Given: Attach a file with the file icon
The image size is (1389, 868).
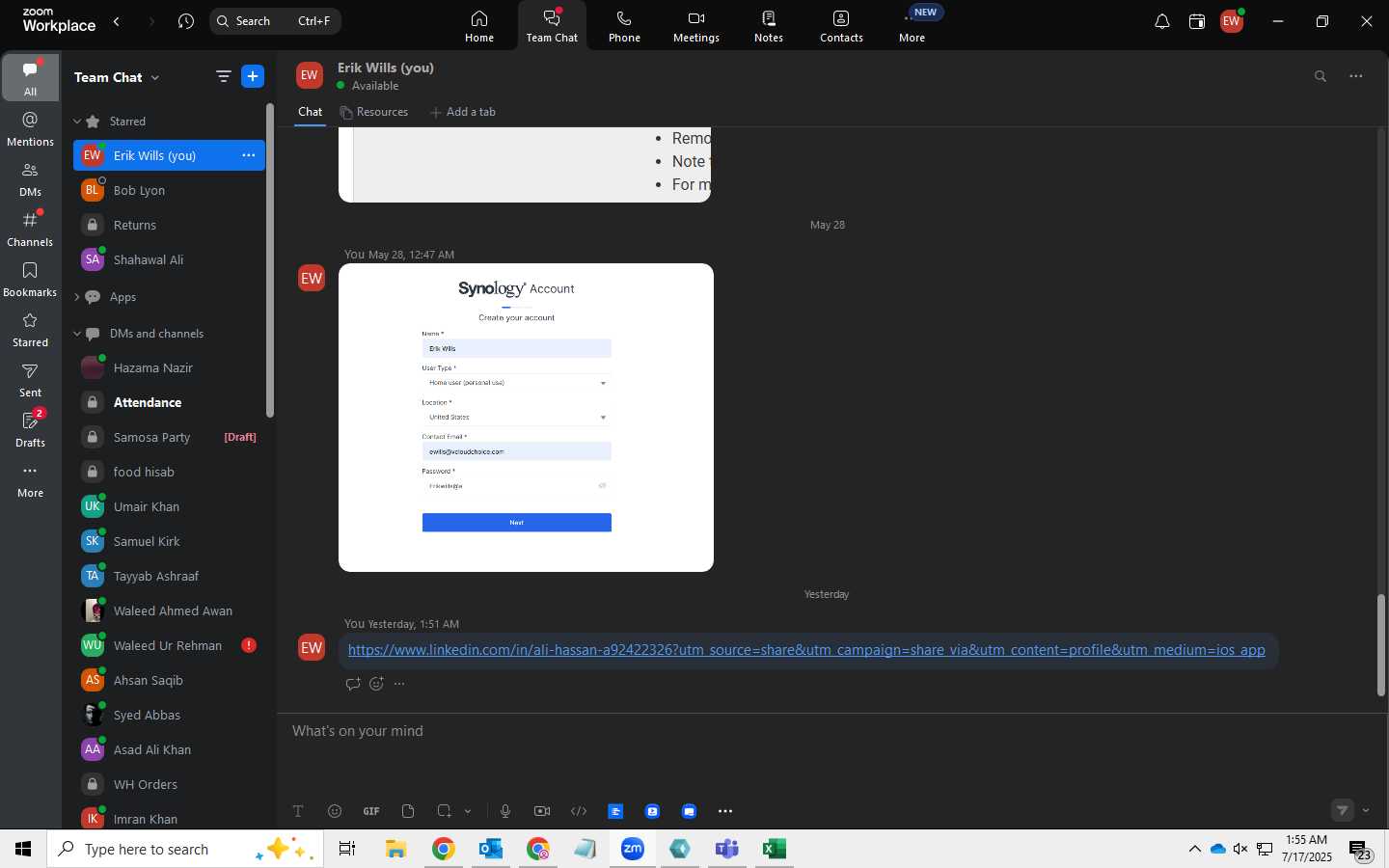Looking at the screenshot, I should [x=408, y=811].
